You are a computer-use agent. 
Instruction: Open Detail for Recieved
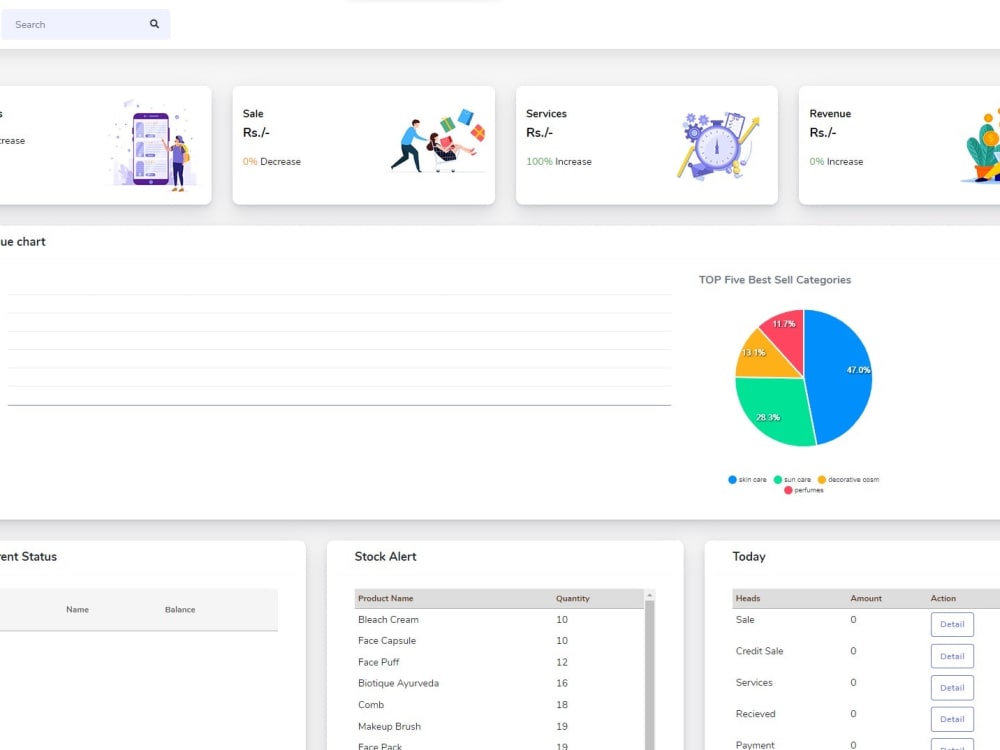click(951, 718)
